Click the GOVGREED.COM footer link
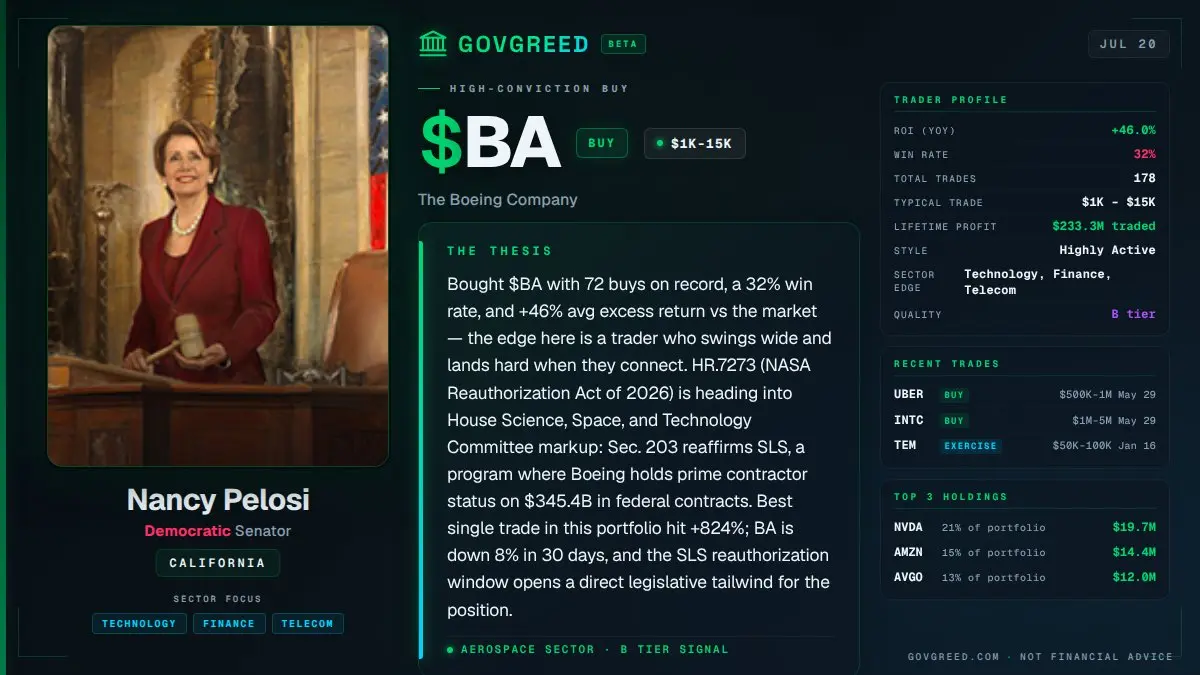This screenshot has height=675, width=1200. coord(954,657)
